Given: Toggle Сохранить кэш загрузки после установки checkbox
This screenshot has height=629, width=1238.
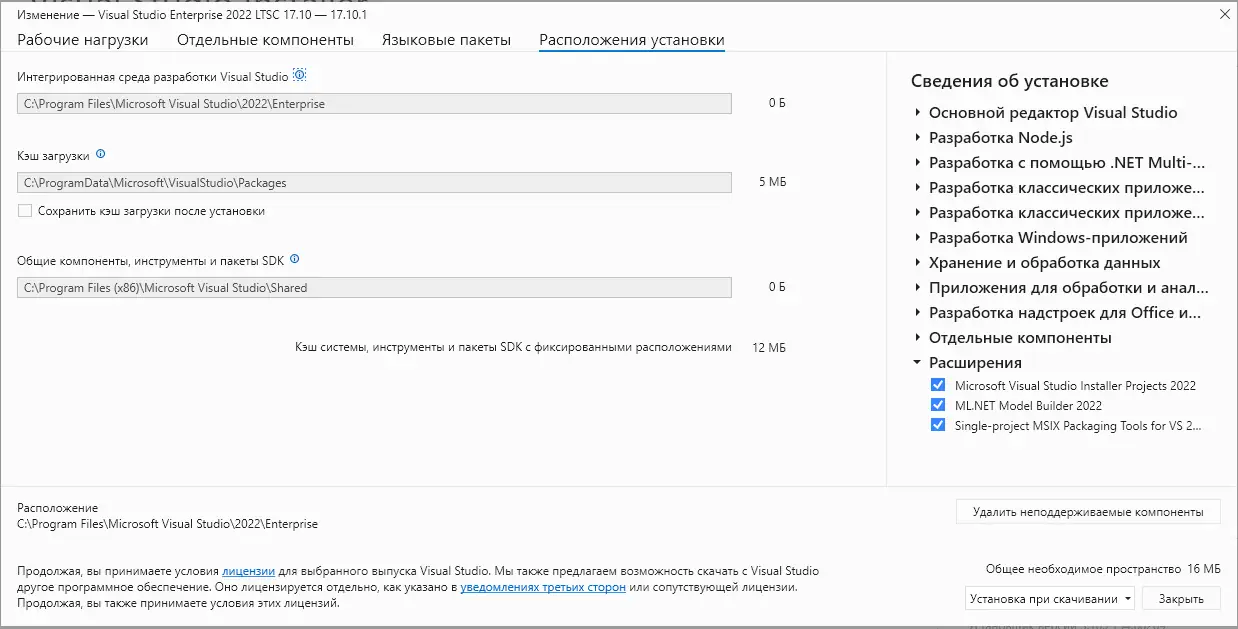Looking at the screenshot, I should coord(25,211).
